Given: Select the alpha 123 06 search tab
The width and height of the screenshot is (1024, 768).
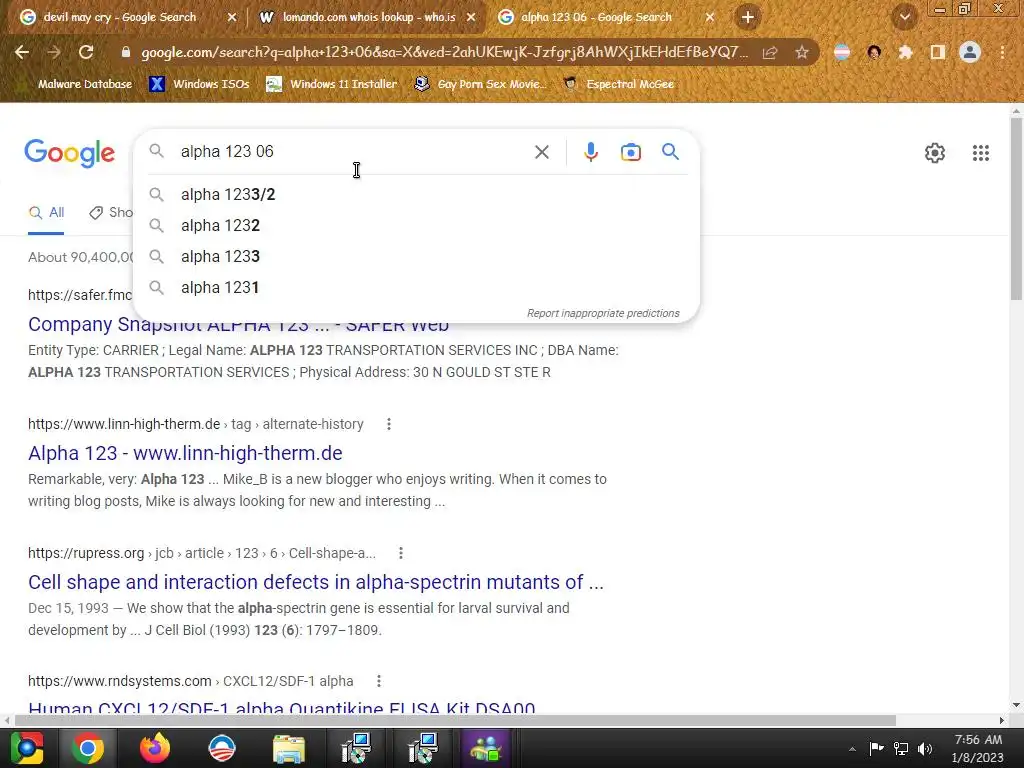Looking at the screenshot, I should pos(596,17).
